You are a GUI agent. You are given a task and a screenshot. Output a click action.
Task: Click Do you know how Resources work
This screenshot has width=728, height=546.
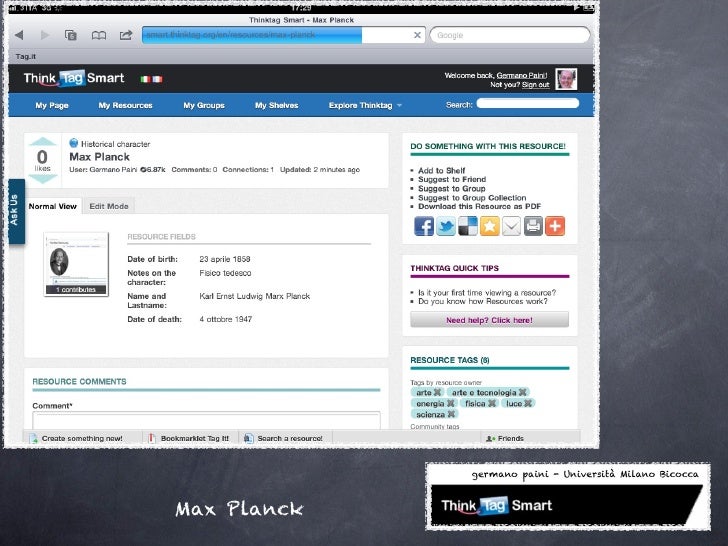[483, 301]
